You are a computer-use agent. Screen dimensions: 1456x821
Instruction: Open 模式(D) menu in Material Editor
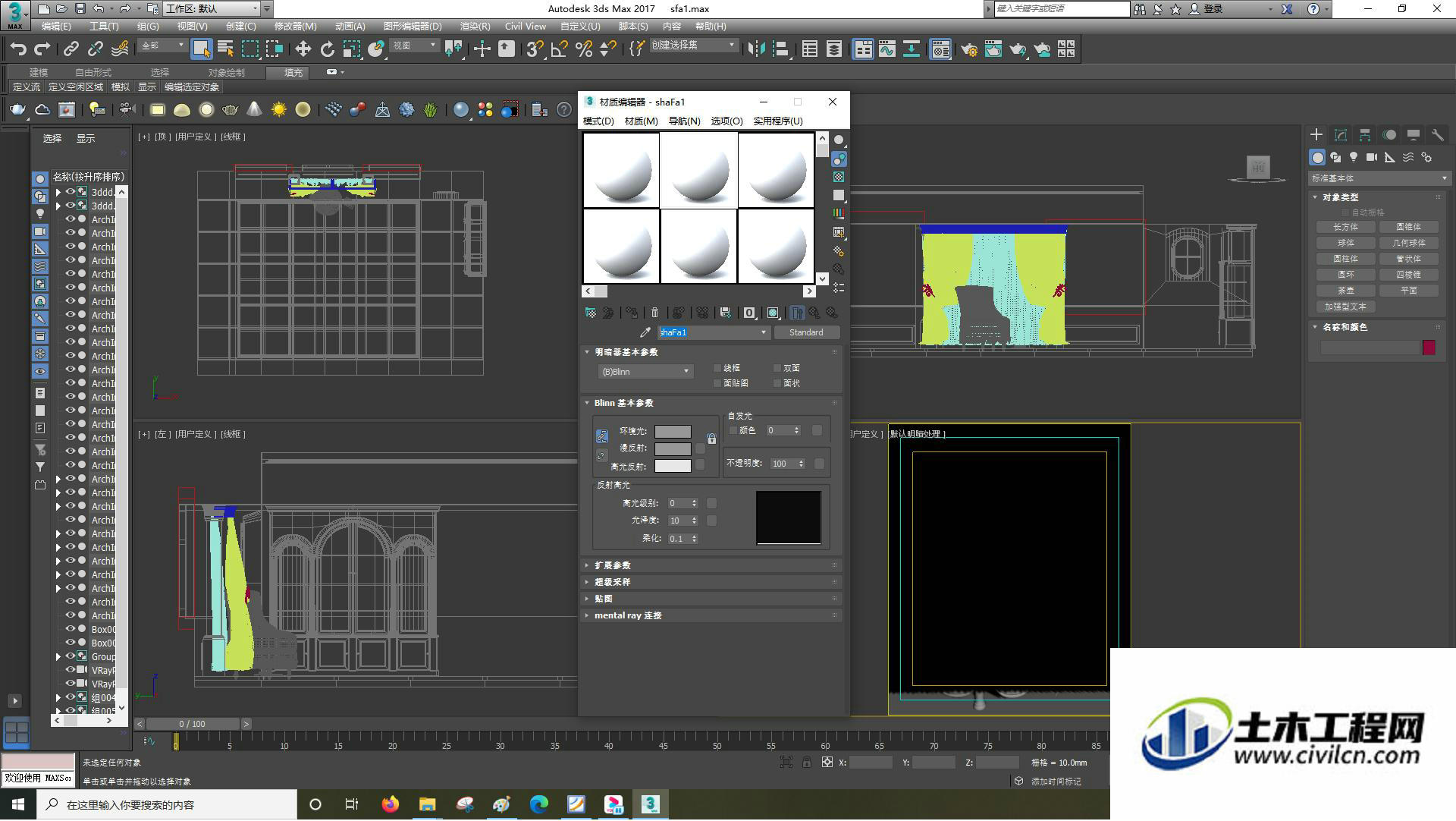(x=598, y=121)
